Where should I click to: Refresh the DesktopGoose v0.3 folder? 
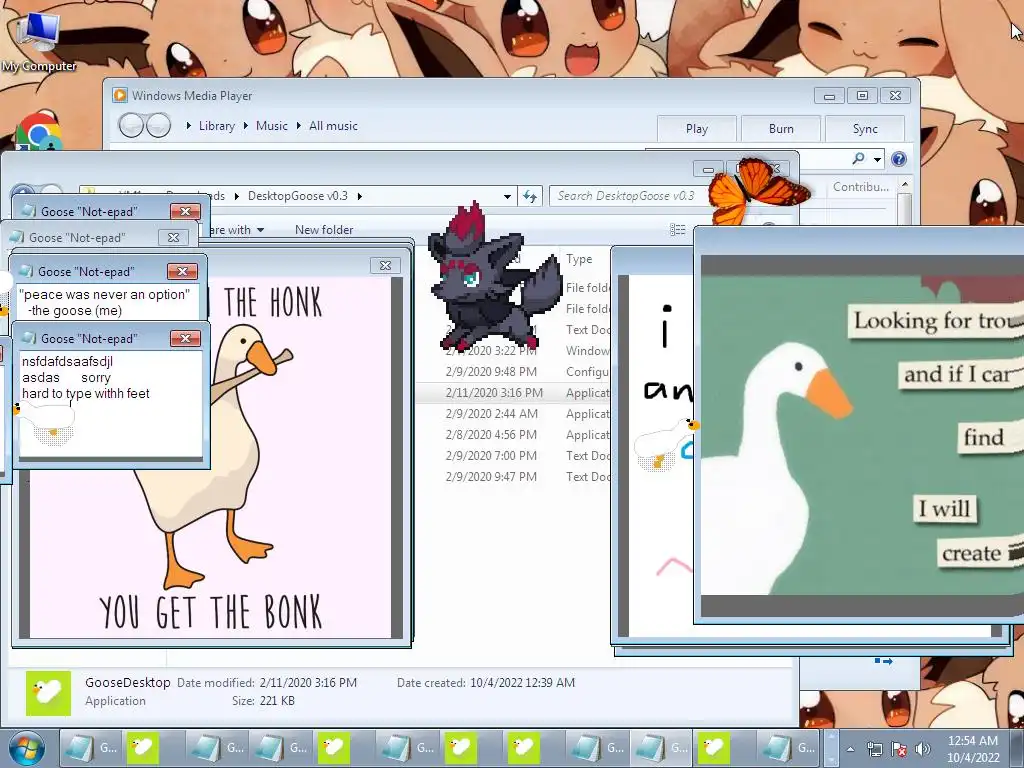(530, 196)
